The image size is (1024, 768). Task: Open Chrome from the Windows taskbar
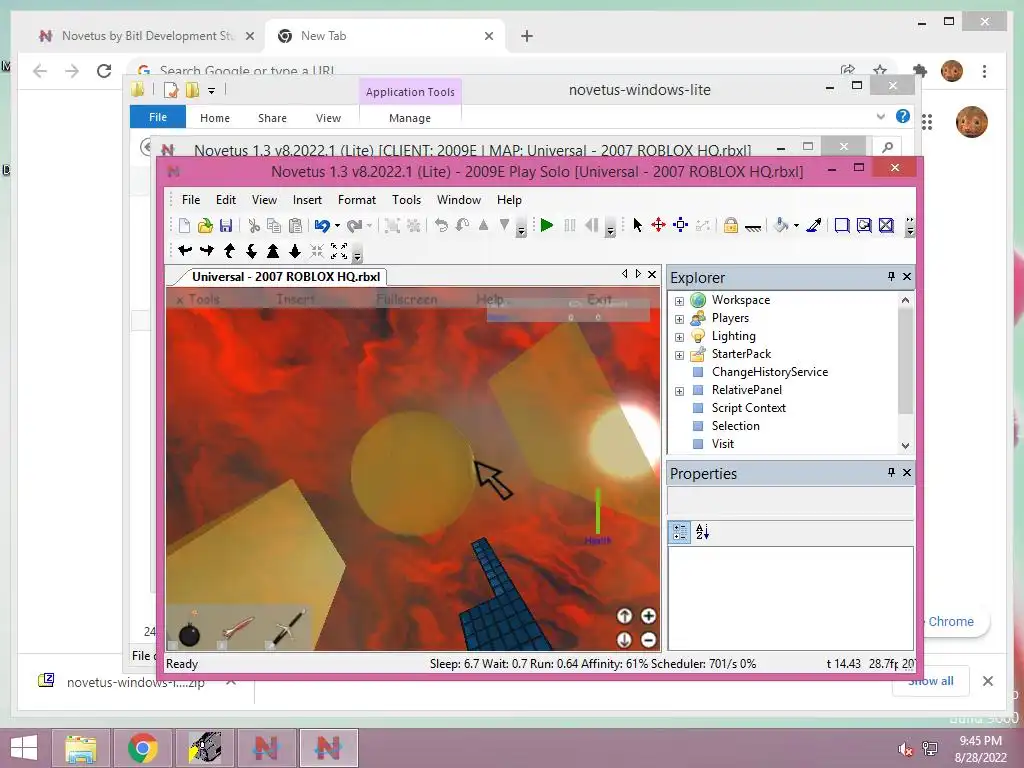[x=142, y=748]
